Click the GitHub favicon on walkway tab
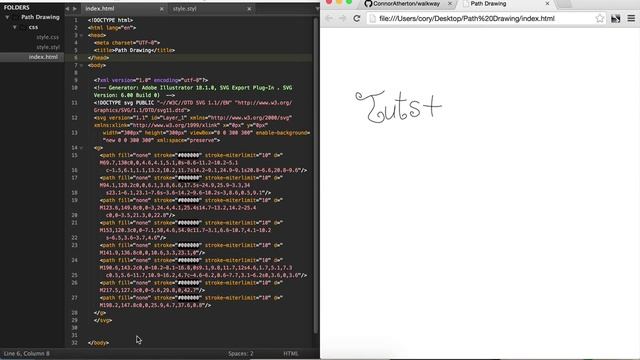 [368, 4]
